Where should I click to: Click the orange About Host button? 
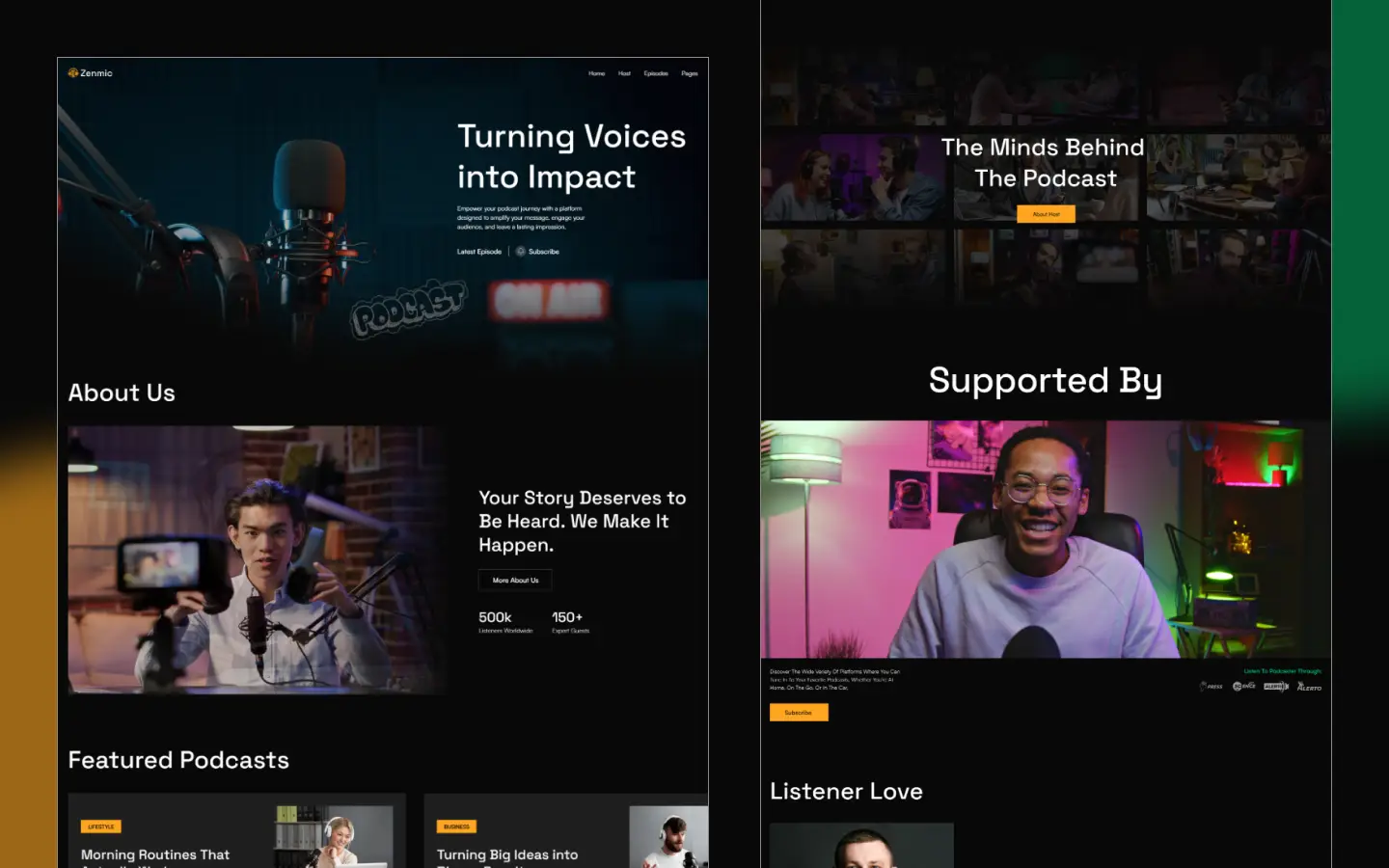coord(1046,214)
